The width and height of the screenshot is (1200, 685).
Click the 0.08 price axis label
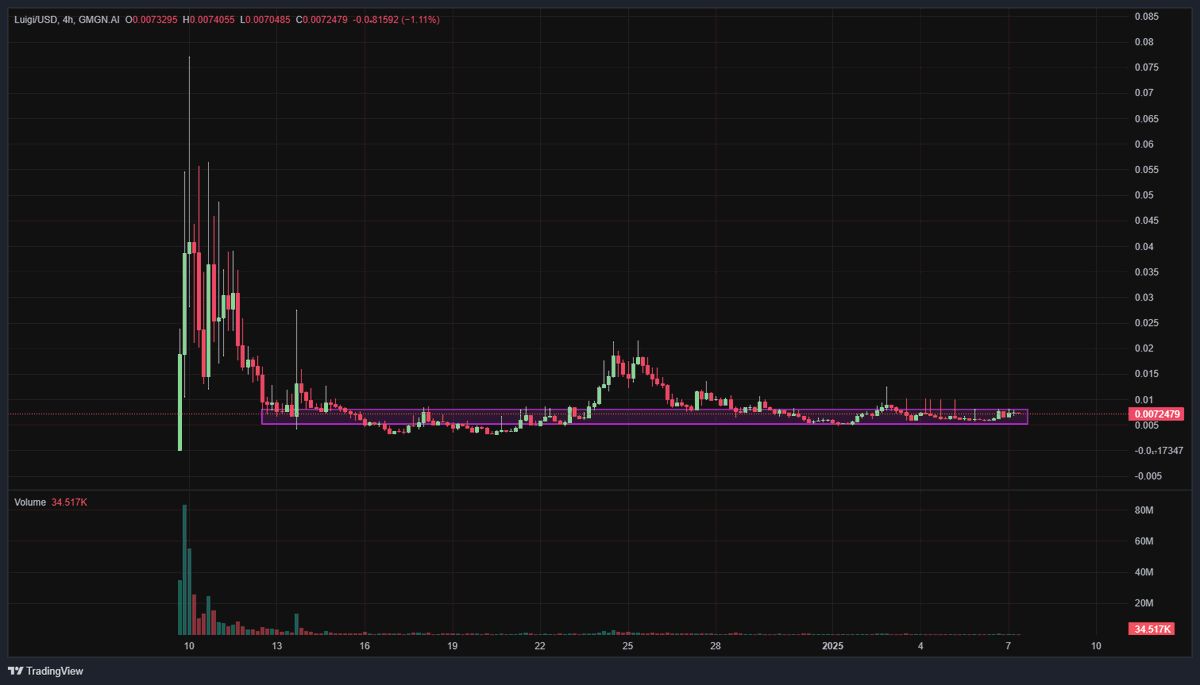1143,42
